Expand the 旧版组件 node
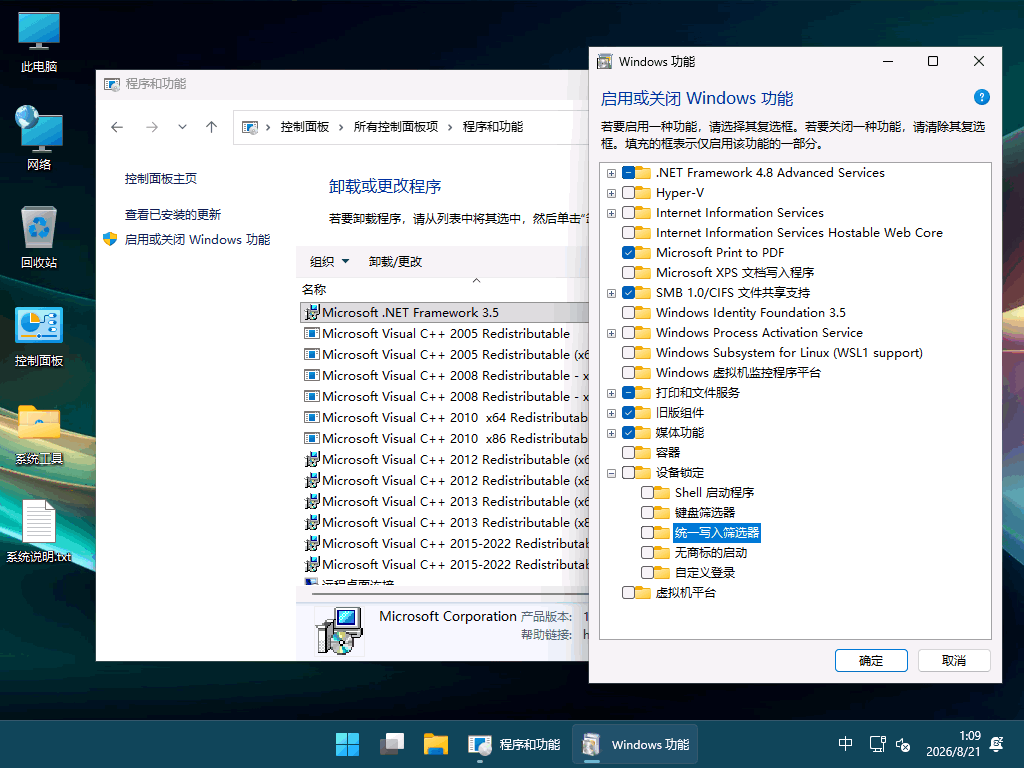This screenshot has width=1024, height=768. (x=611, y=413)
